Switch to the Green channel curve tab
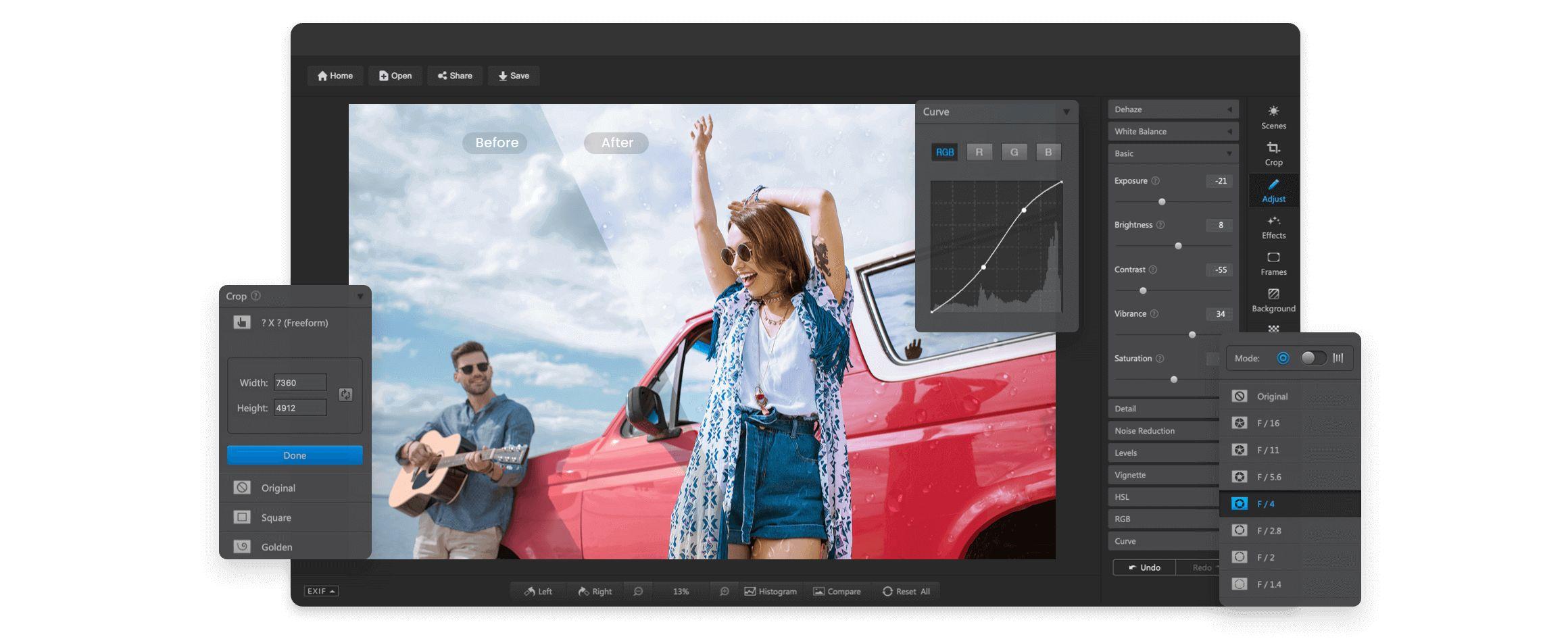The image size is (1568, 639). point(1014,152)
